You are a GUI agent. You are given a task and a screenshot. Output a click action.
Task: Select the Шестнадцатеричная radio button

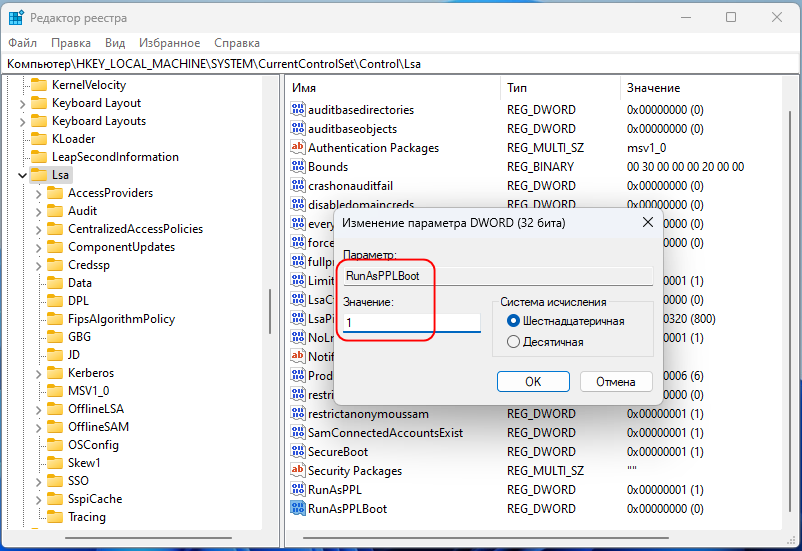coord(513,321)
